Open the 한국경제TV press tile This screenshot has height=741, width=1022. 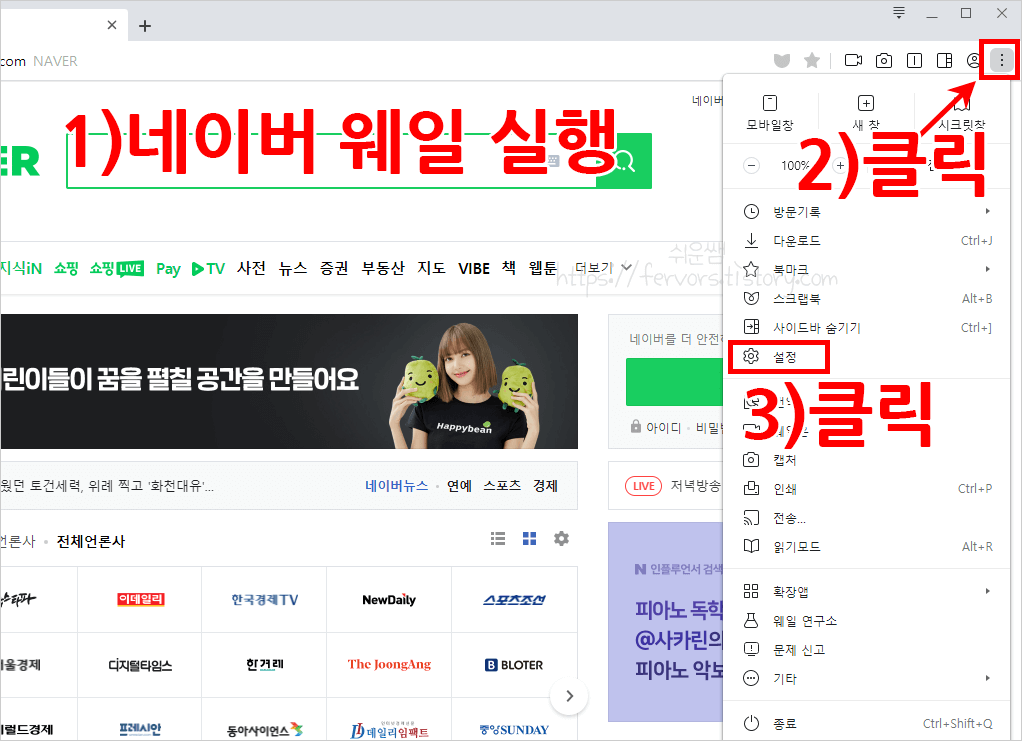[265, 600]
